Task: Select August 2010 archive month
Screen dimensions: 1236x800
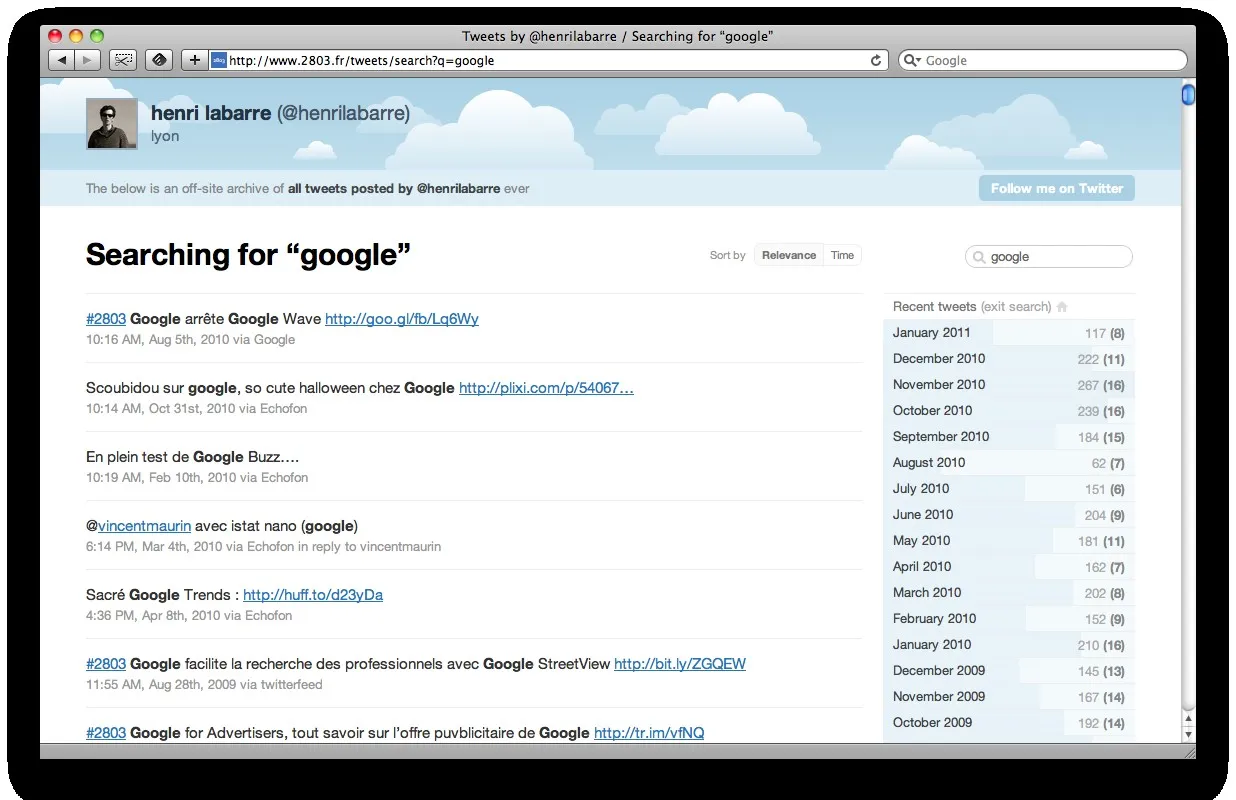Action: tap(1009, 463)
